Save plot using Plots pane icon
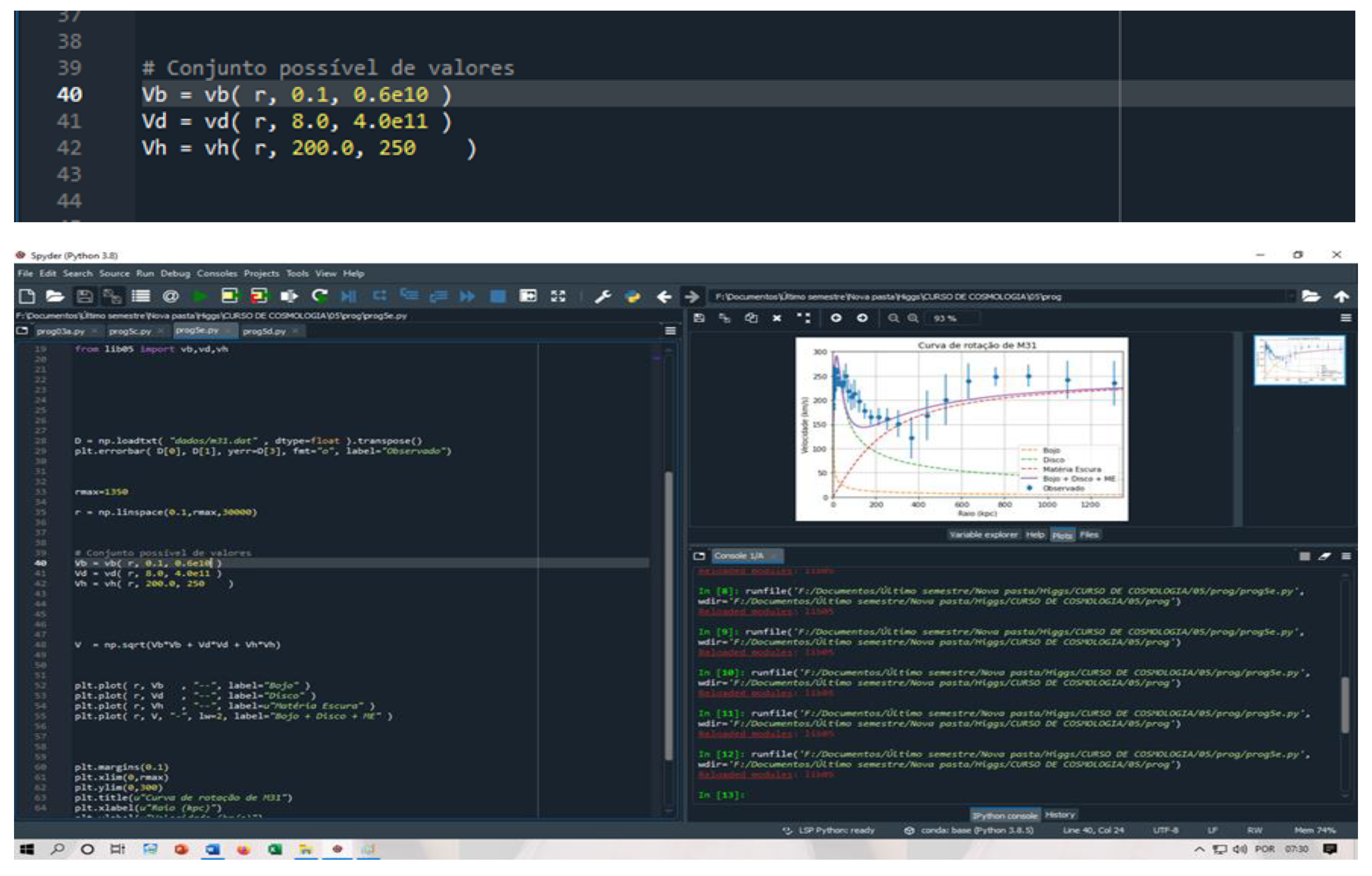1372x876 pixels. click(699, 318)
